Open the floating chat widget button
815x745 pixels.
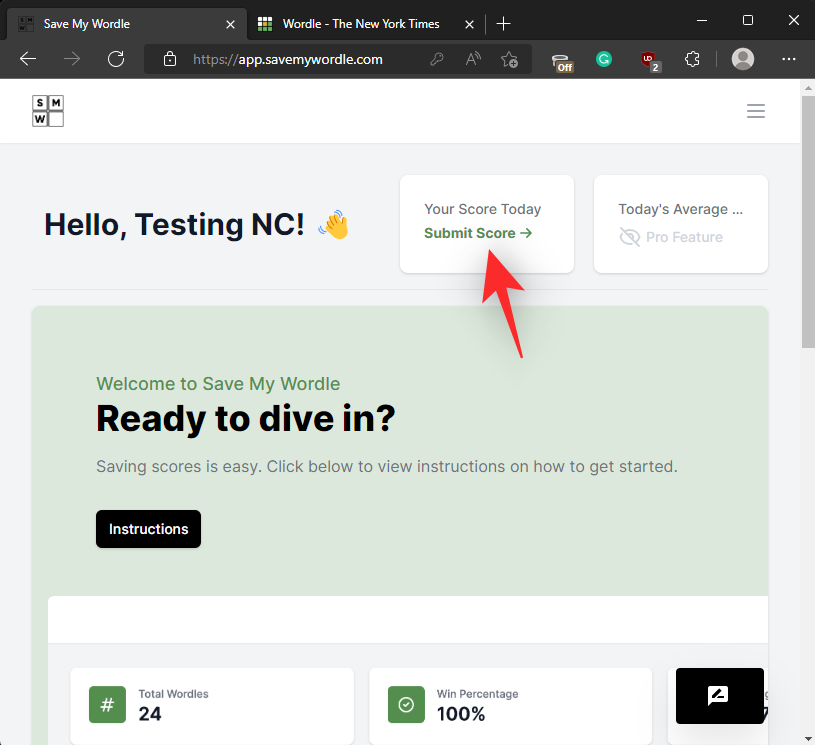coord(719,695)
